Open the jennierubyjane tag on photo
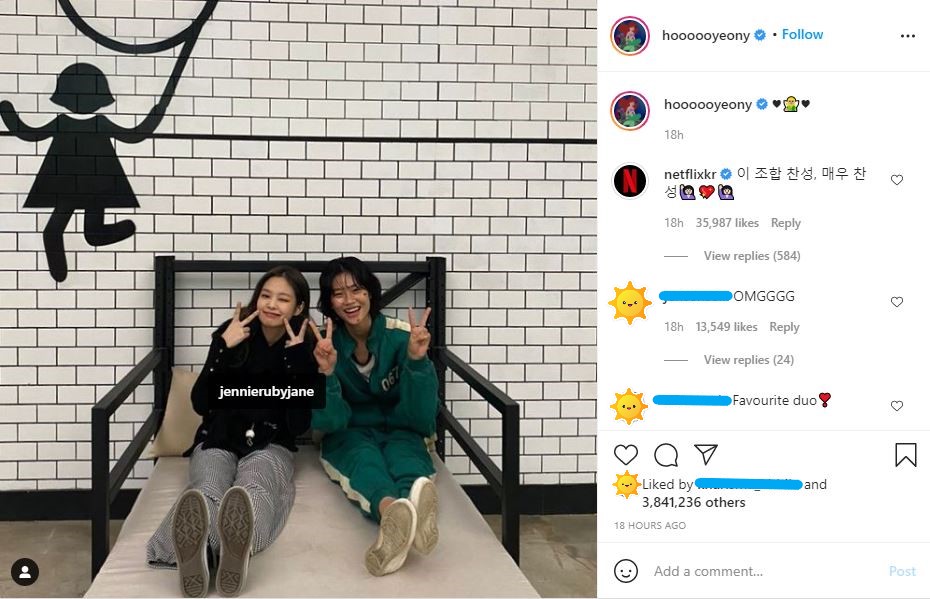 click(266, 391)
